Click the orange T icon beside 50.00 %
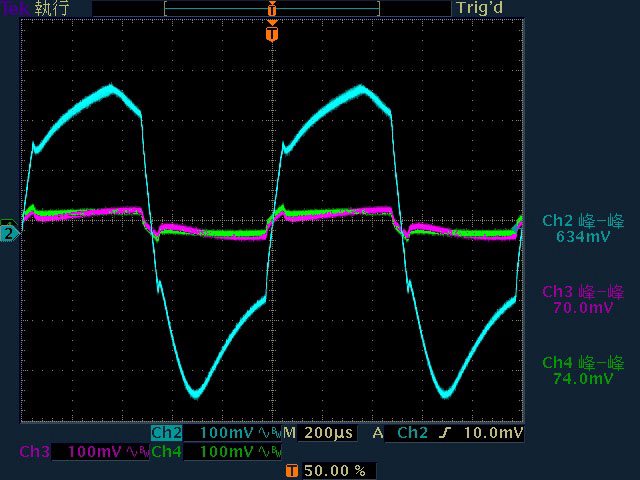The image size is (640, 480). (x=291, y=470)
